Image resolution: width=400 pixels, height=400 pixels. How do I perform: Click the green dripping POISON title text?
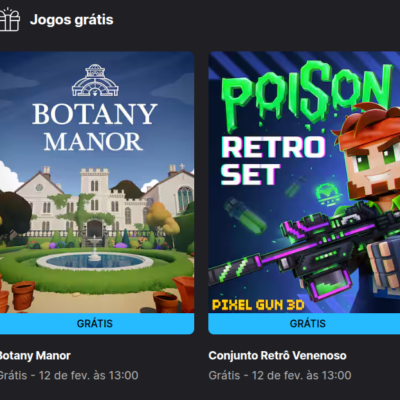pyautogui.click(x=308, y=95)
